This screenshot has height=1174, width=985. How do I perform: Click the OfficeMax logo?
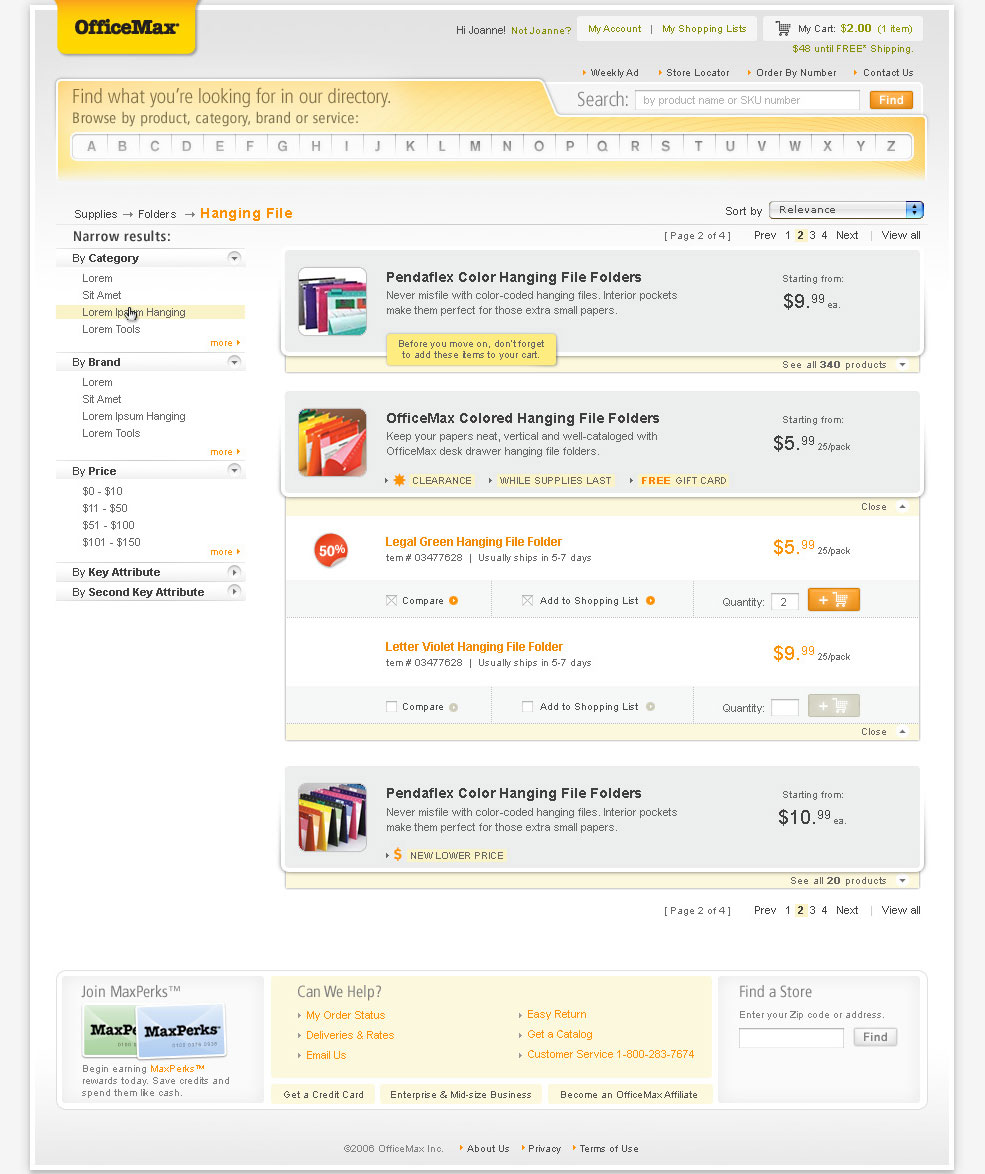pos(126,27)
